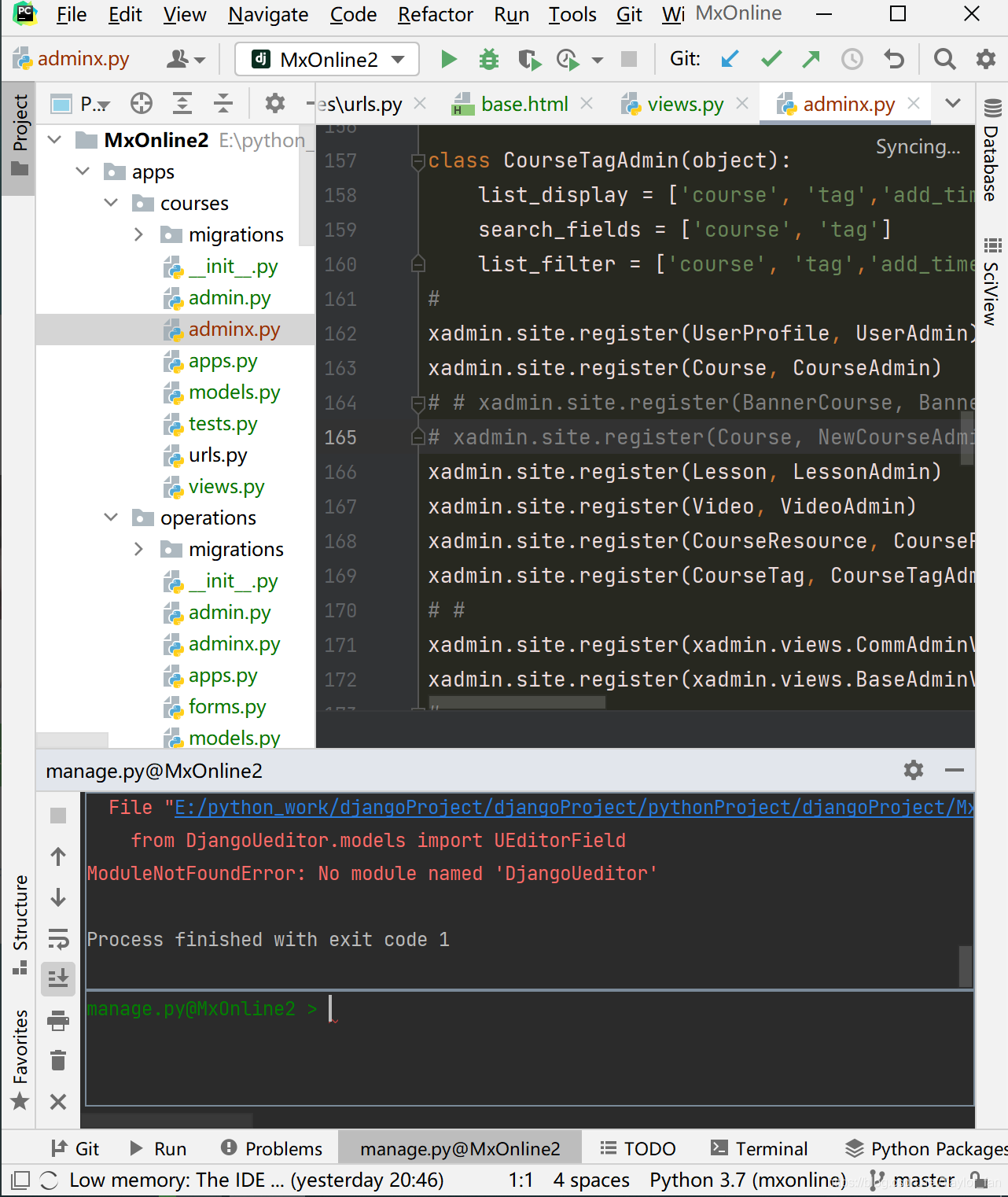
Task: Open models.py in the courses folder
Action: tap(234, 392)
